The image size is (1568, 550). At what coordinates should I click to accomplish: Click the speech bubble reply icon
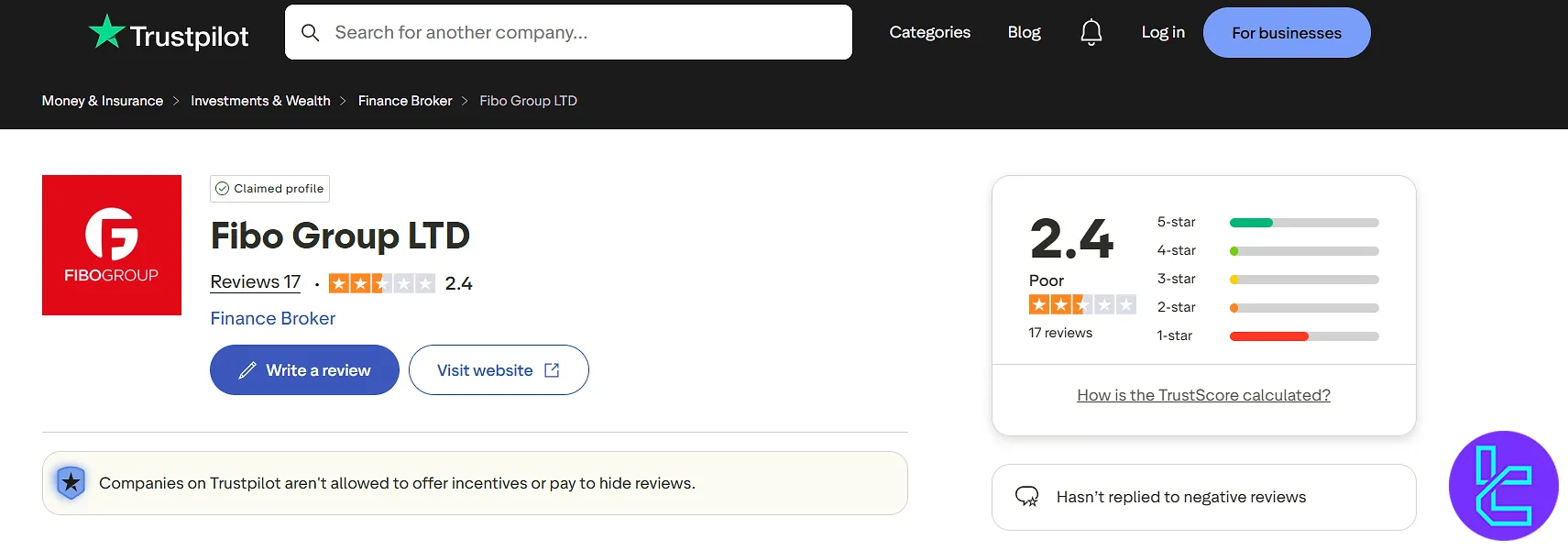[1026, 497]
